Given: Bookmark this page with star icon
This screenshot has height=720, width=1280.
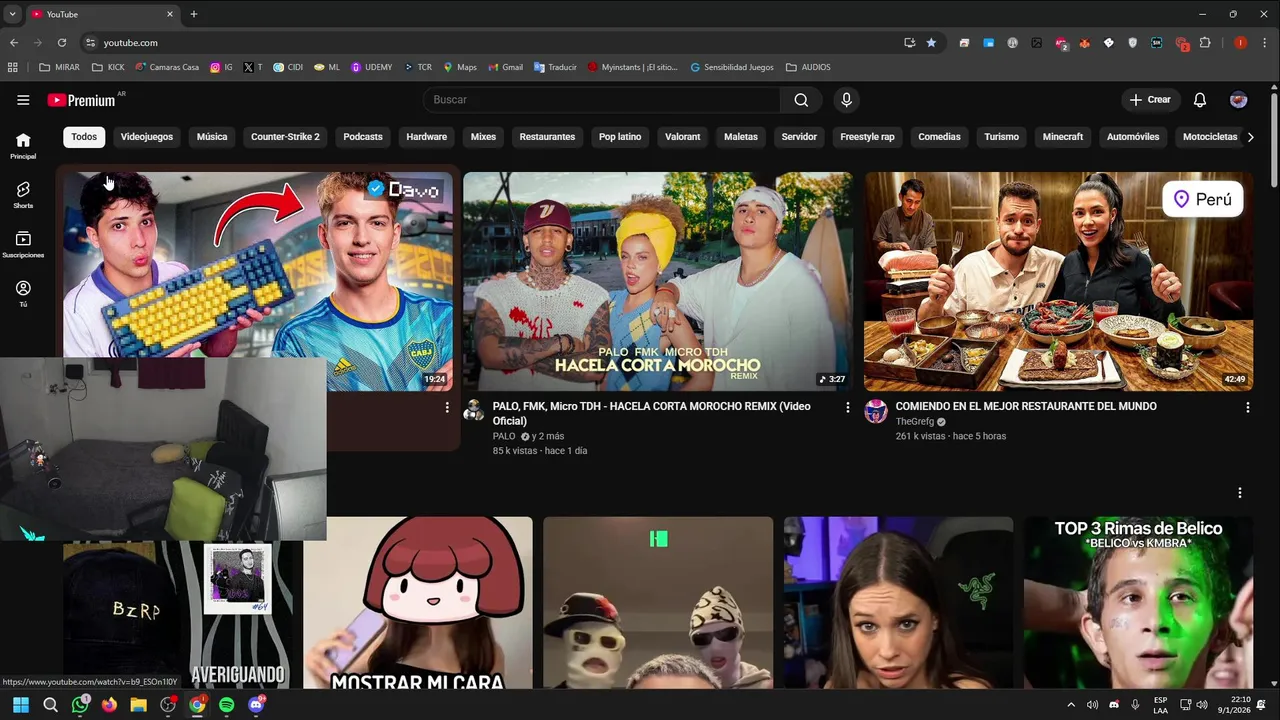Looking at the screenshot, I should tap(931, 43).
